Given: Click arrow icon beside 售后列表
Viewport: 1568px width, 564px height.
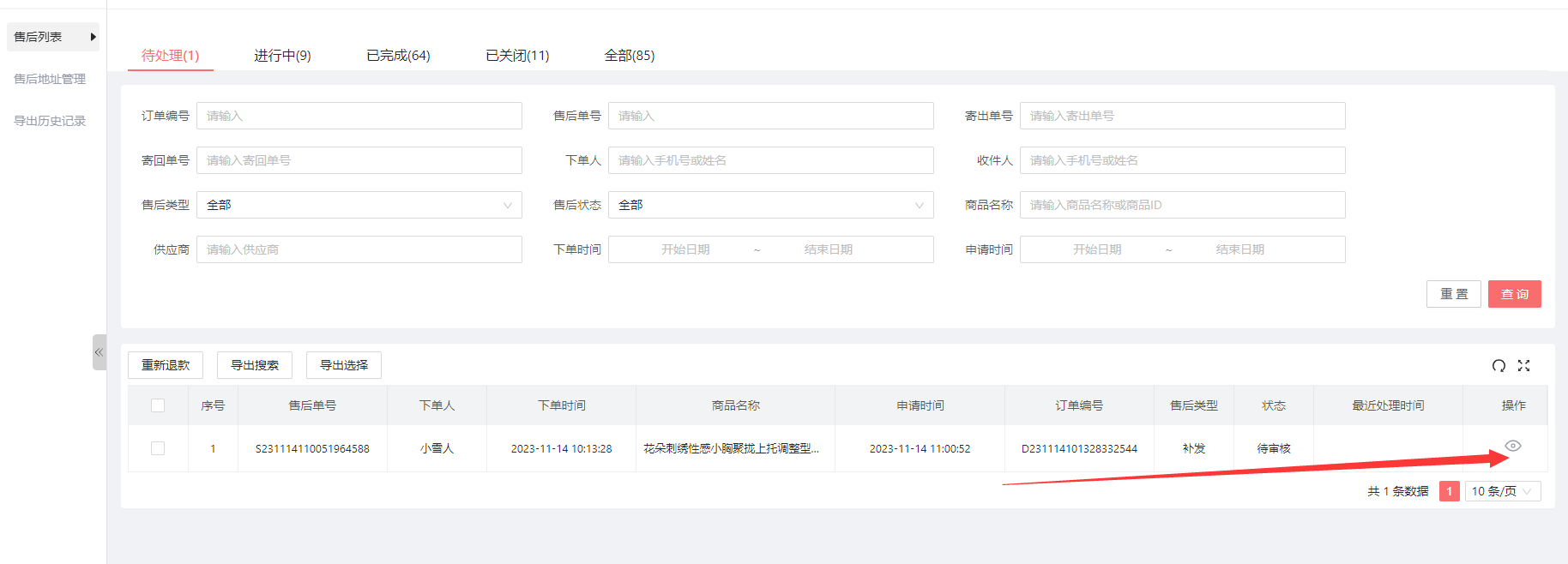Looking at the screenshot, I should [x=93, y=37].
